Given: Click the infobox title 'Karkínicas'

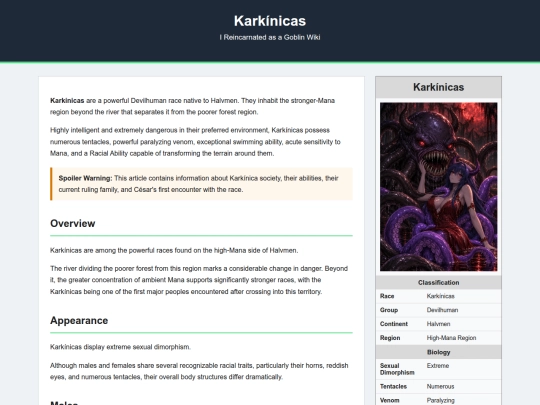Looking at the screenshot, I should pyautogui.click(x=438, y=87).
